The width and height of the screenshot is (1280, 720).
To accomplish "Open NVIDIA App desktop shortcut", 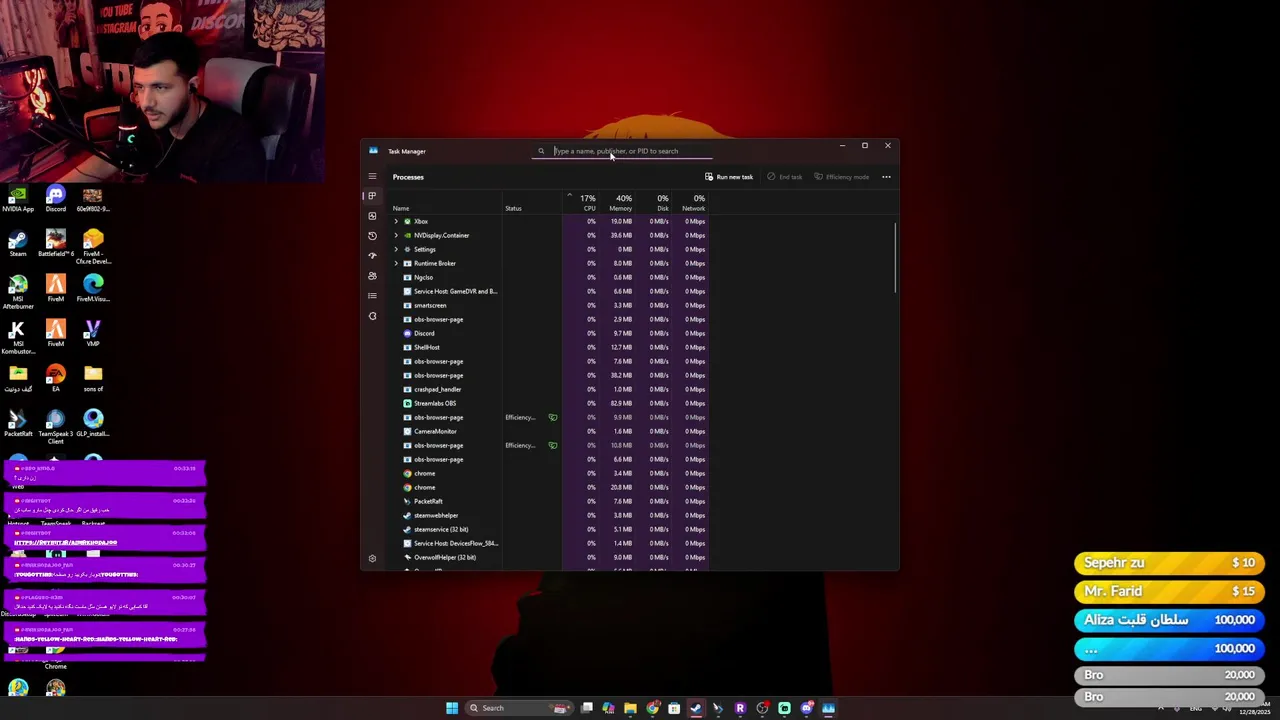I will (18, 199).
